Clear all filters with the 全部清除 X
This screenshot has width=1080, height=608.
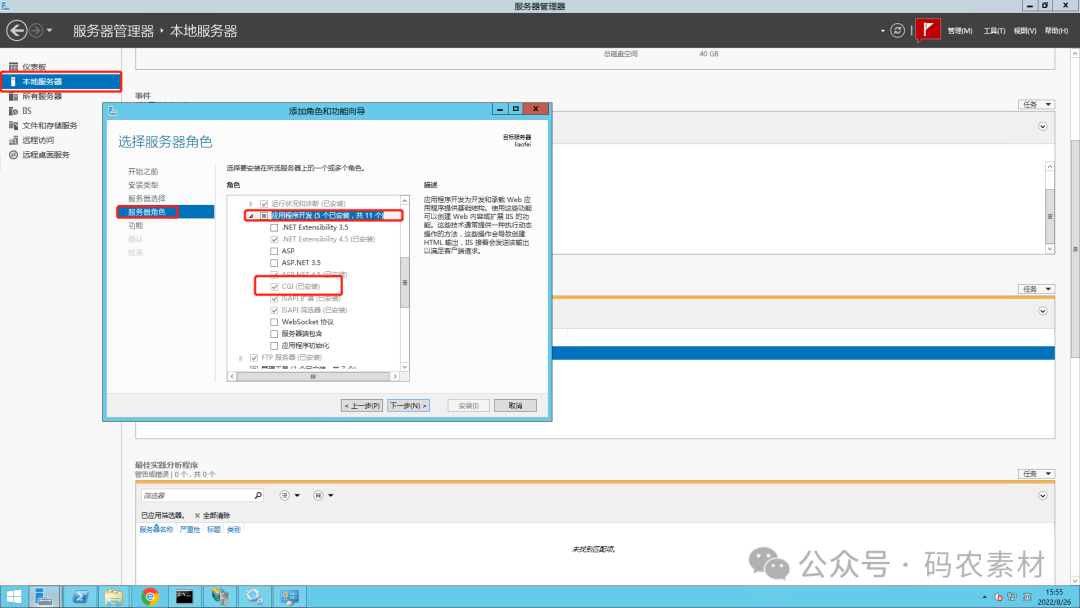[197, 516]
